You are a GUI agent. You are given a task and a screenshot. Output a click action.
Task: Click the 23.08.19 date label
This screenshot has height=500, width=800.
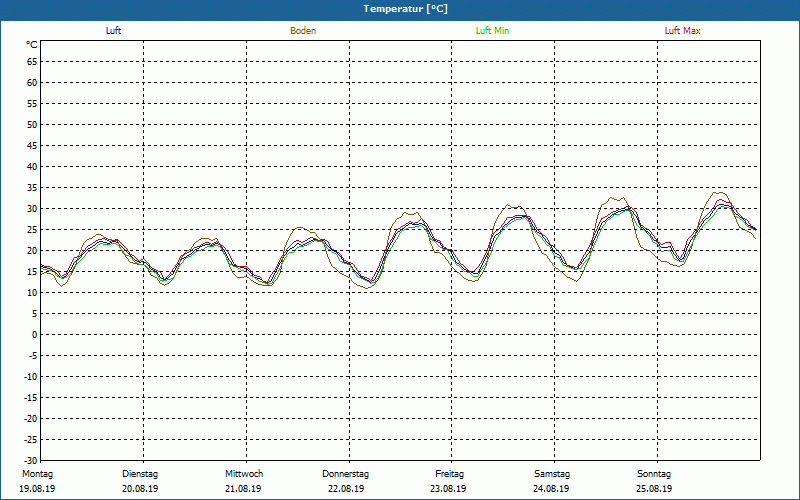pos(448,488)
